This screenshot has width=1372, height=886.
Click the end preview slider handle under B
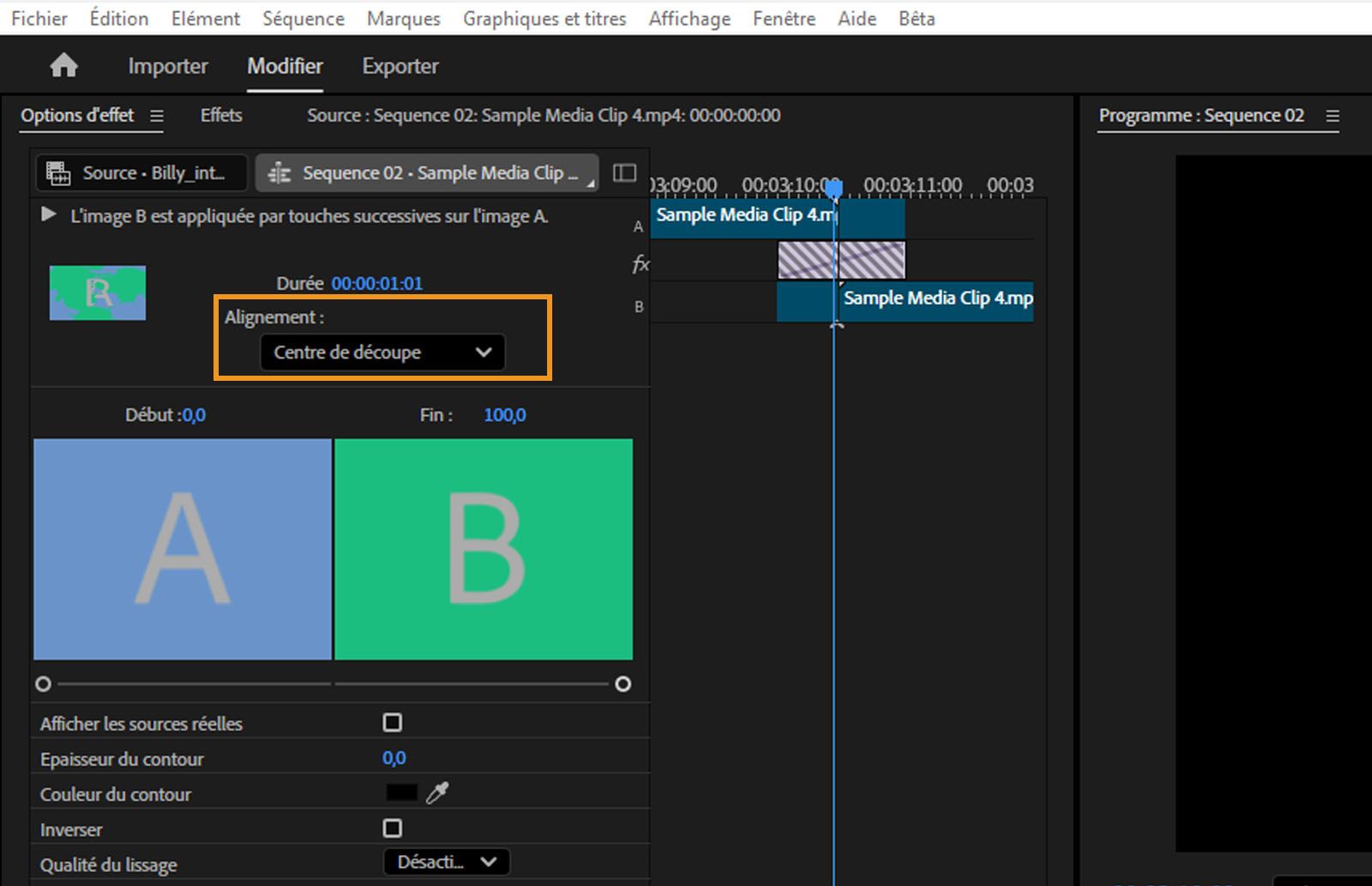(x=623, y=684)
